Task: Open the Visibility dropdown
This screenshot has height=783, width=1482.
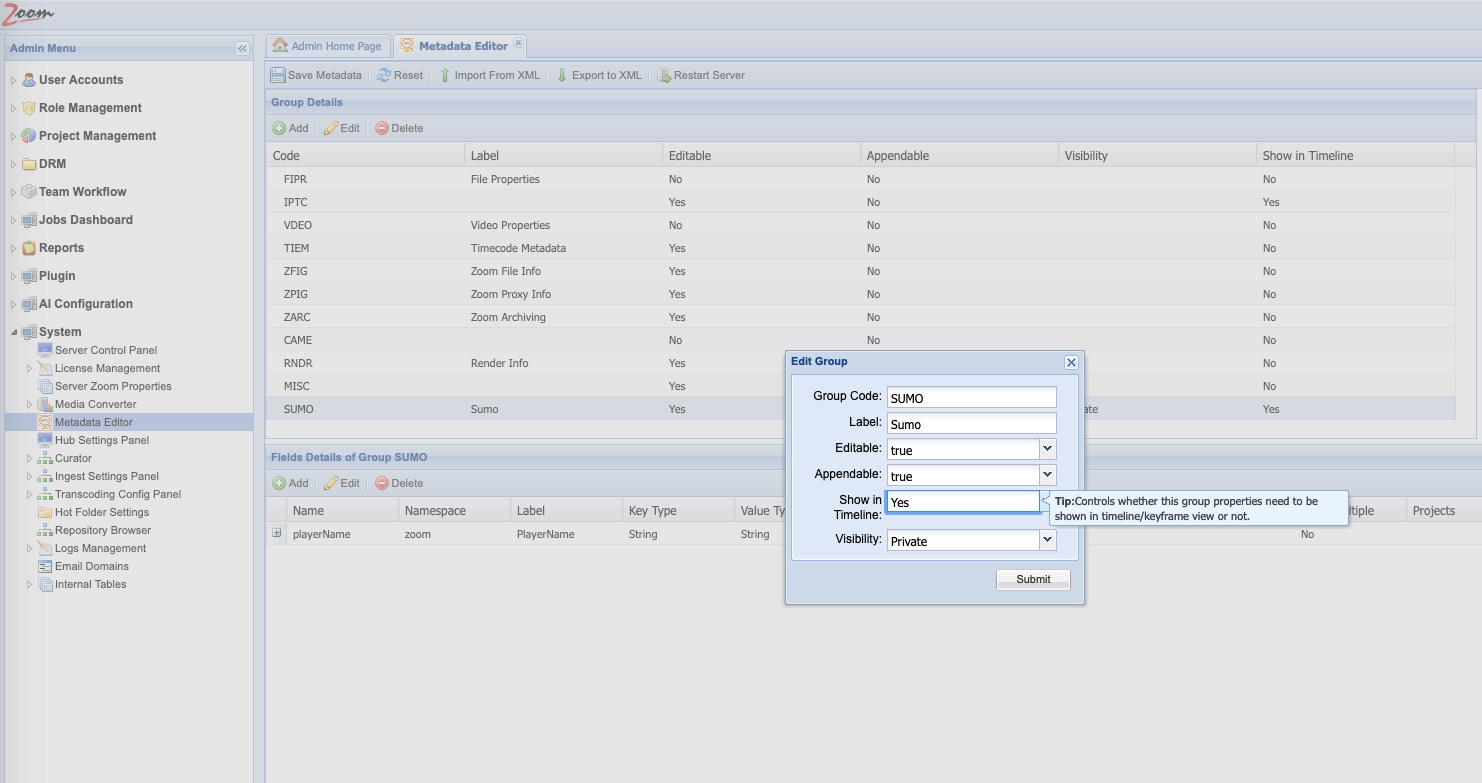Action: (x=1047, y=540)
